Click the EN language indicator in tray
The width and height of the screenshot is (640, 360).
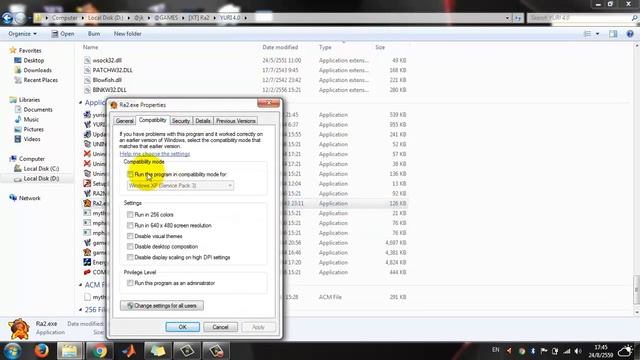[496, 350]
